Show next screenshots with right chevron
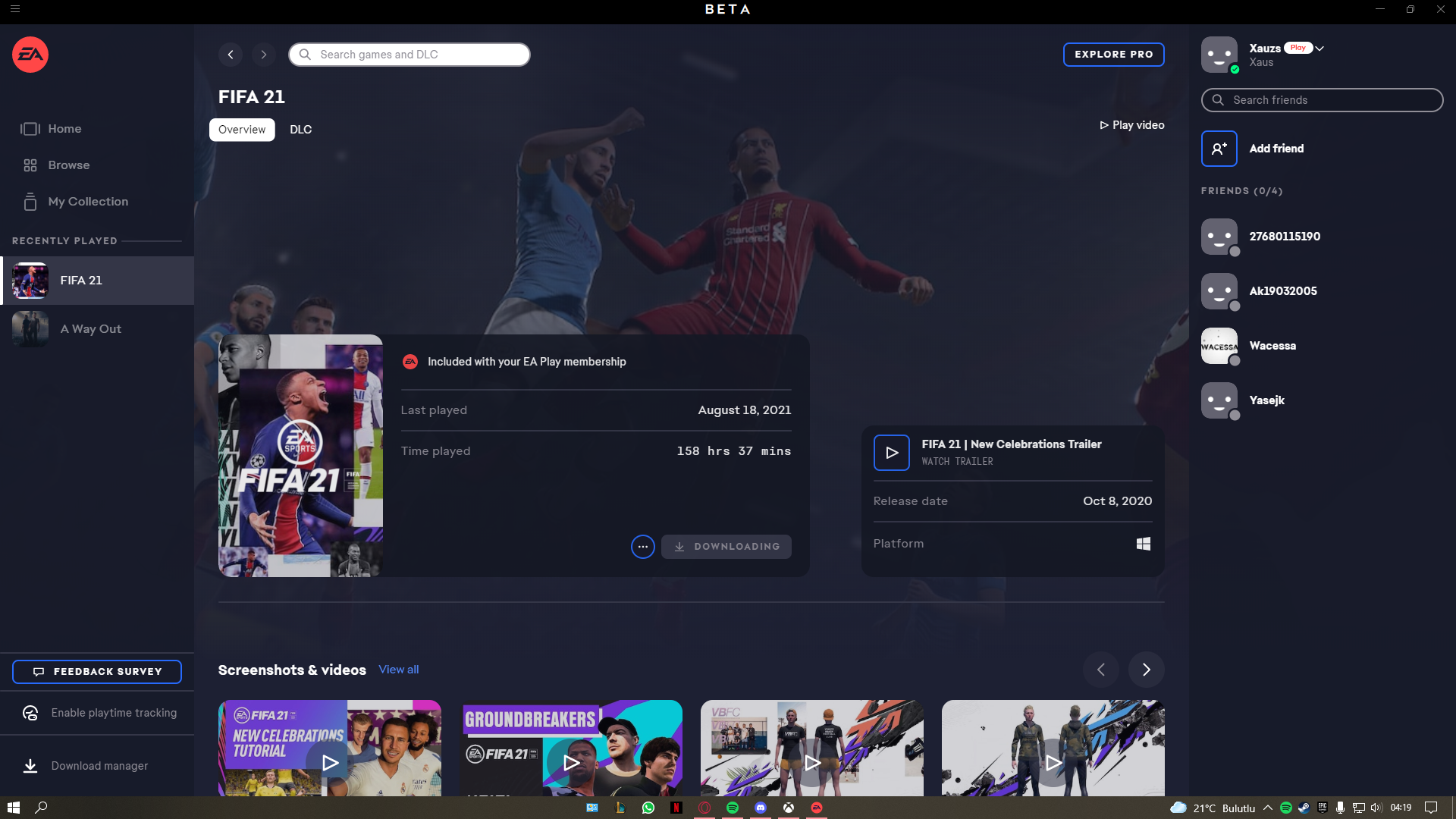 pos(1146,670)
